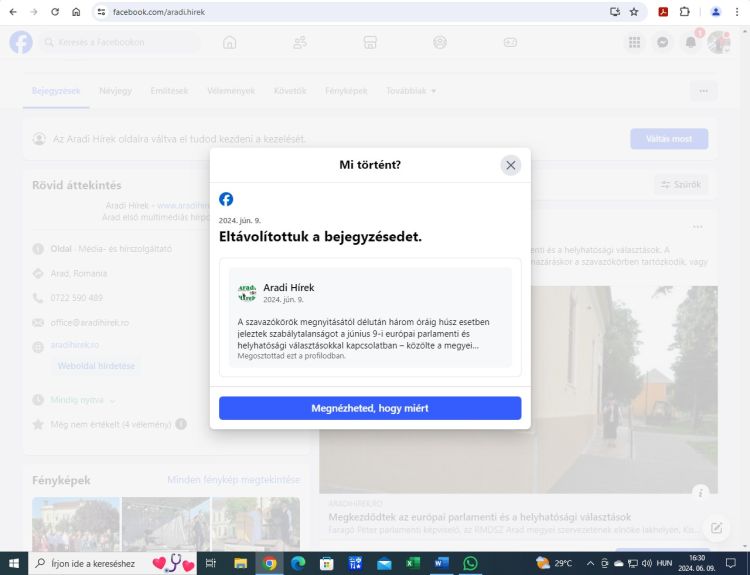Switch to the Fényképek tab
The width and height of the screenshot is (750, 575).
coord(346,91)
